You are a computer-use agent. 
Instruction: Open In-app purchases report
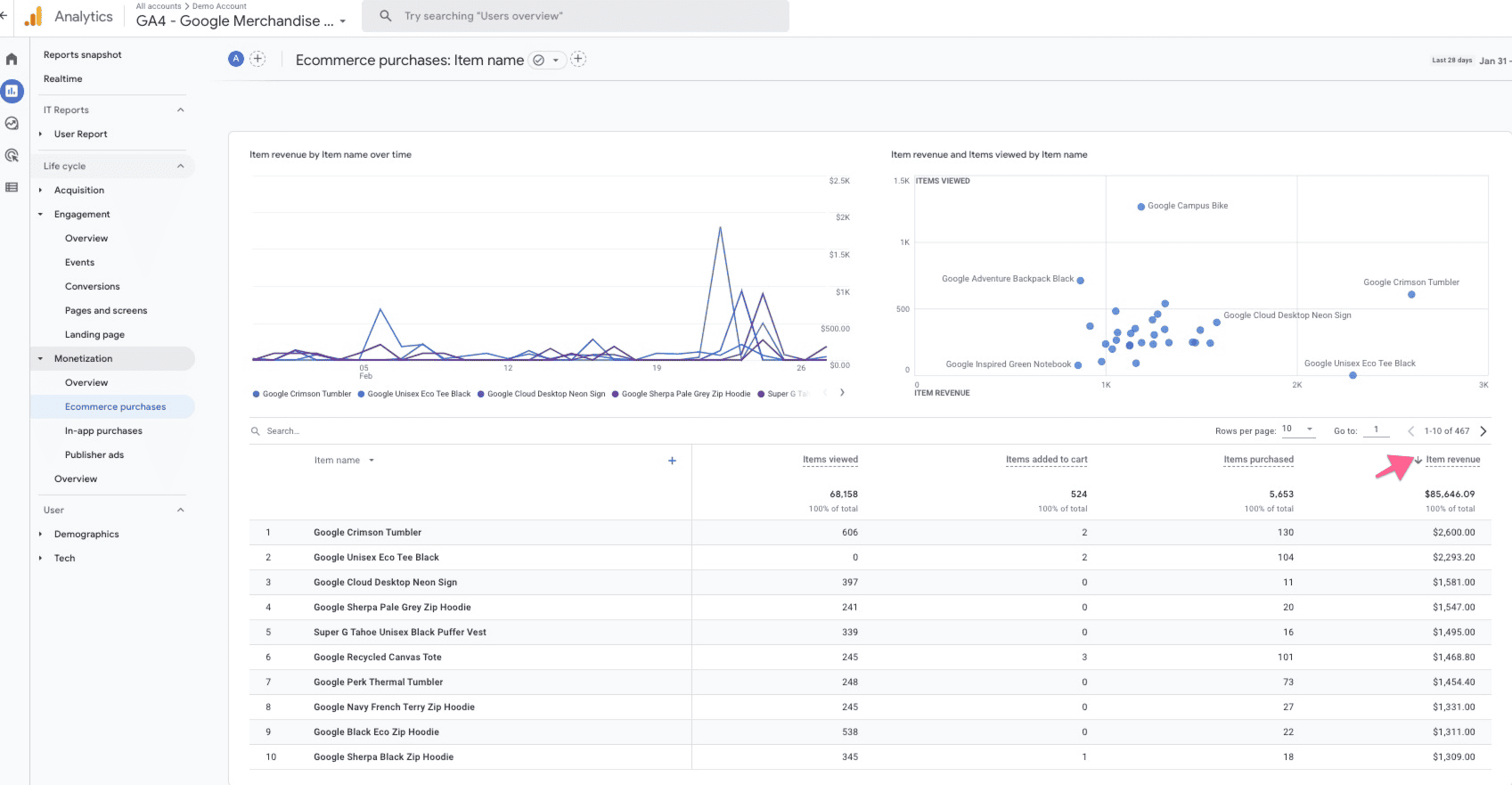103,430
